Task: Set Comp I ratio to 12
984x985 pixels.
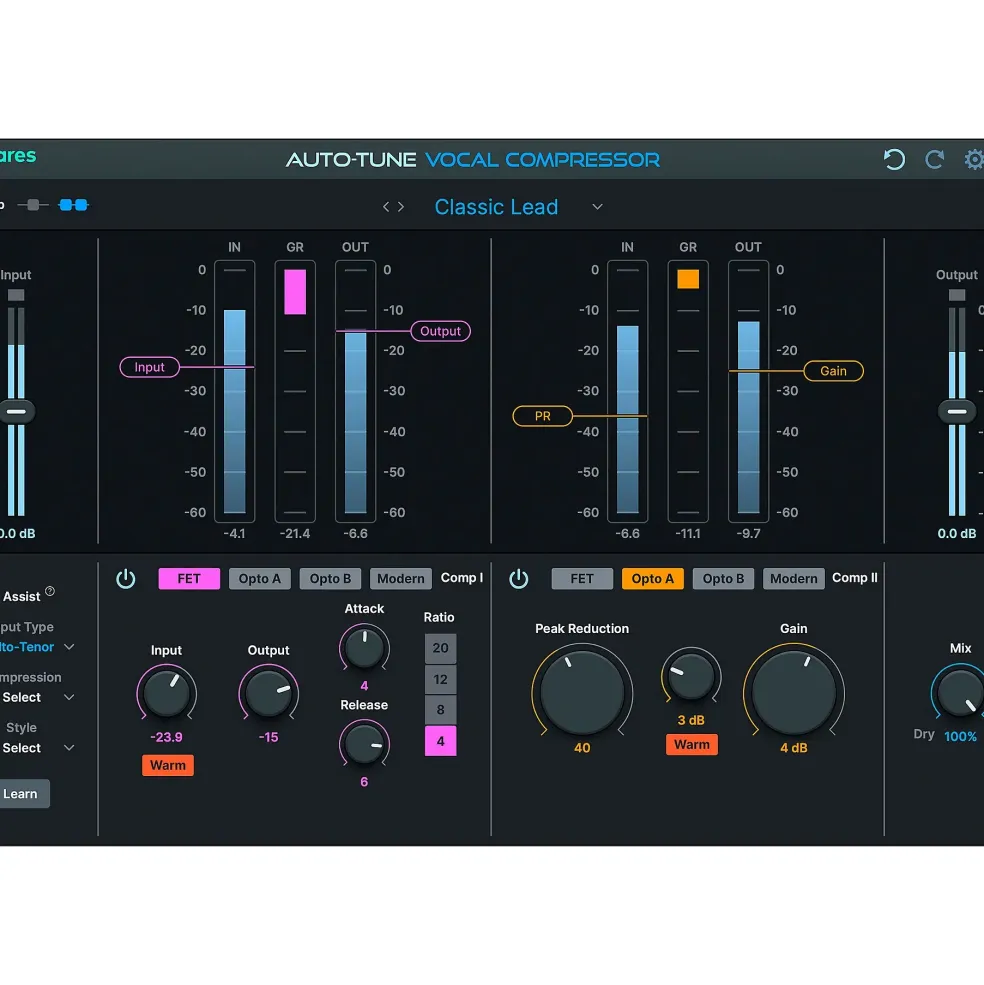Action: click(x=440, y=679)
